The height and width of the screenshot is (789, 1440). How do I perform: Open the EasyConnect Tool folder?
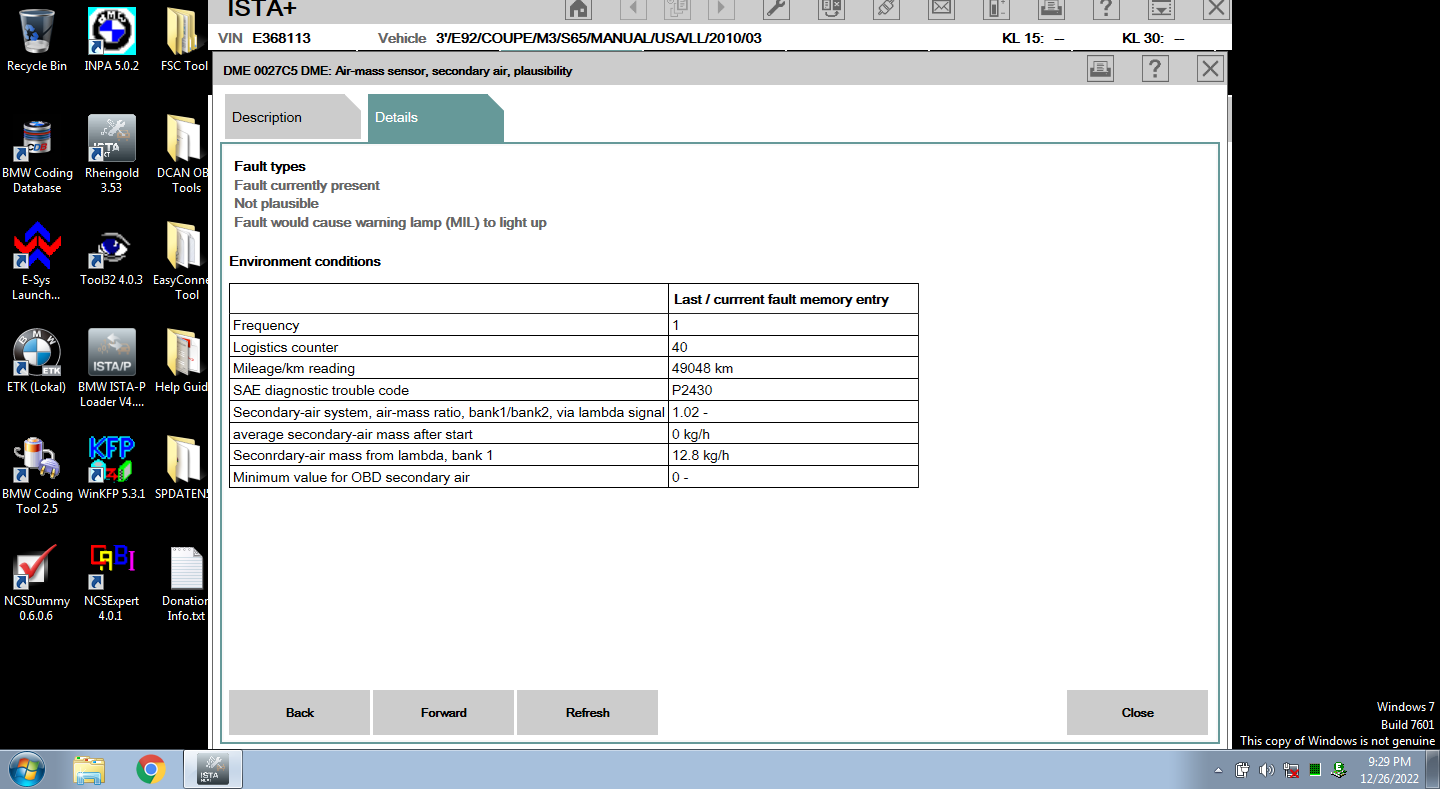tap(182, 262)
